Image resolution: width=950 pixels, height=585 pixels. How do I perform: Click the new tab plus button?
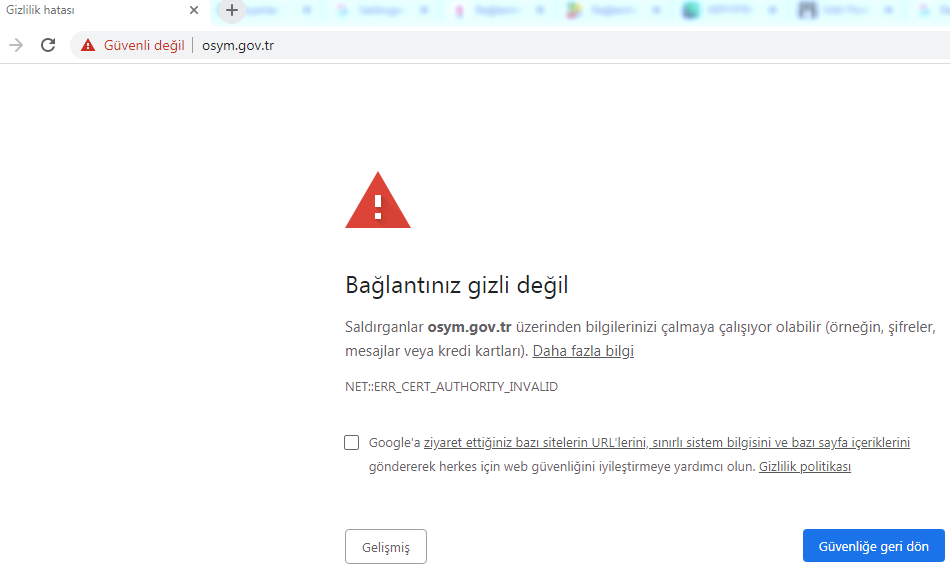[232, 11]
